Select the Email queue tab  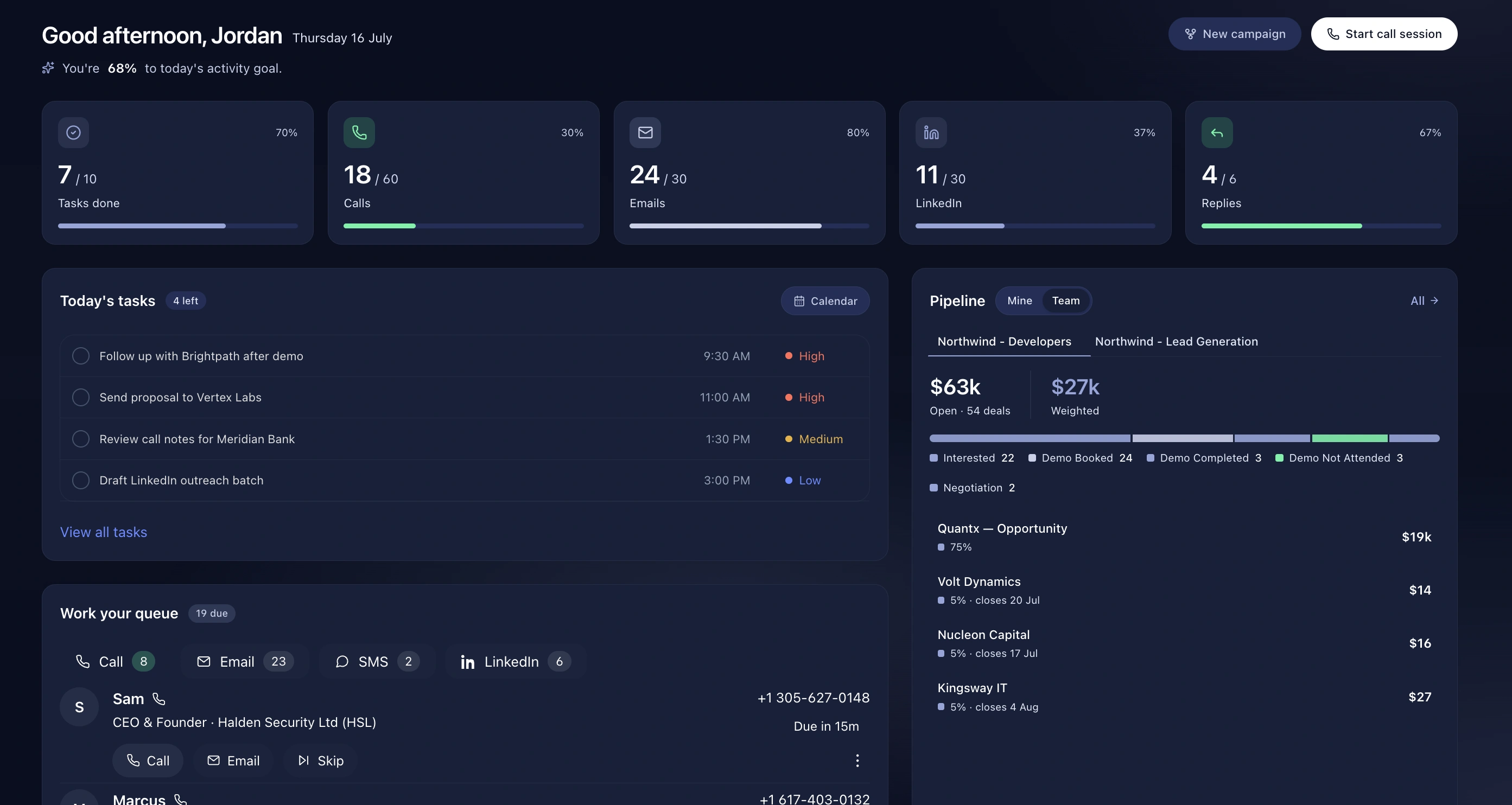[245, 662]
